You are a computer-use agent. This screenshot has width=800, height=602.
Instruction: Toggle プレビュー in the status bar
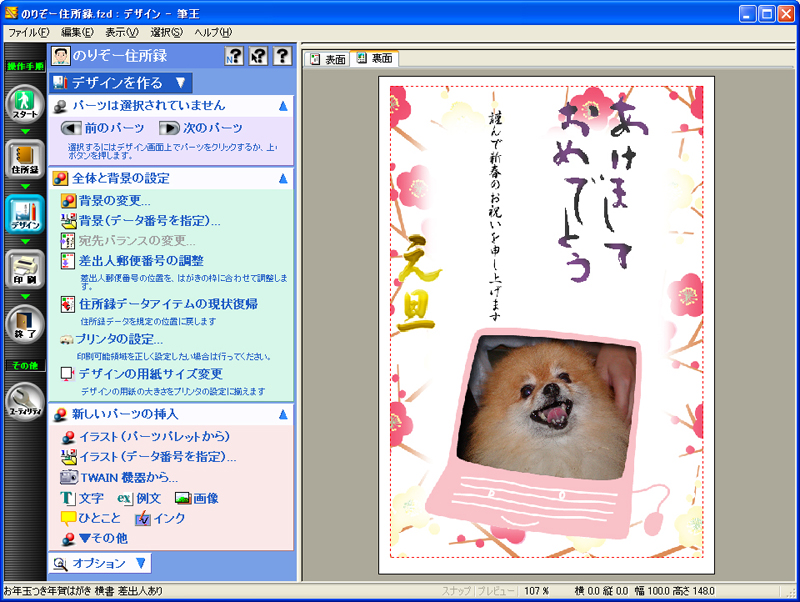(x=494, y=591)
